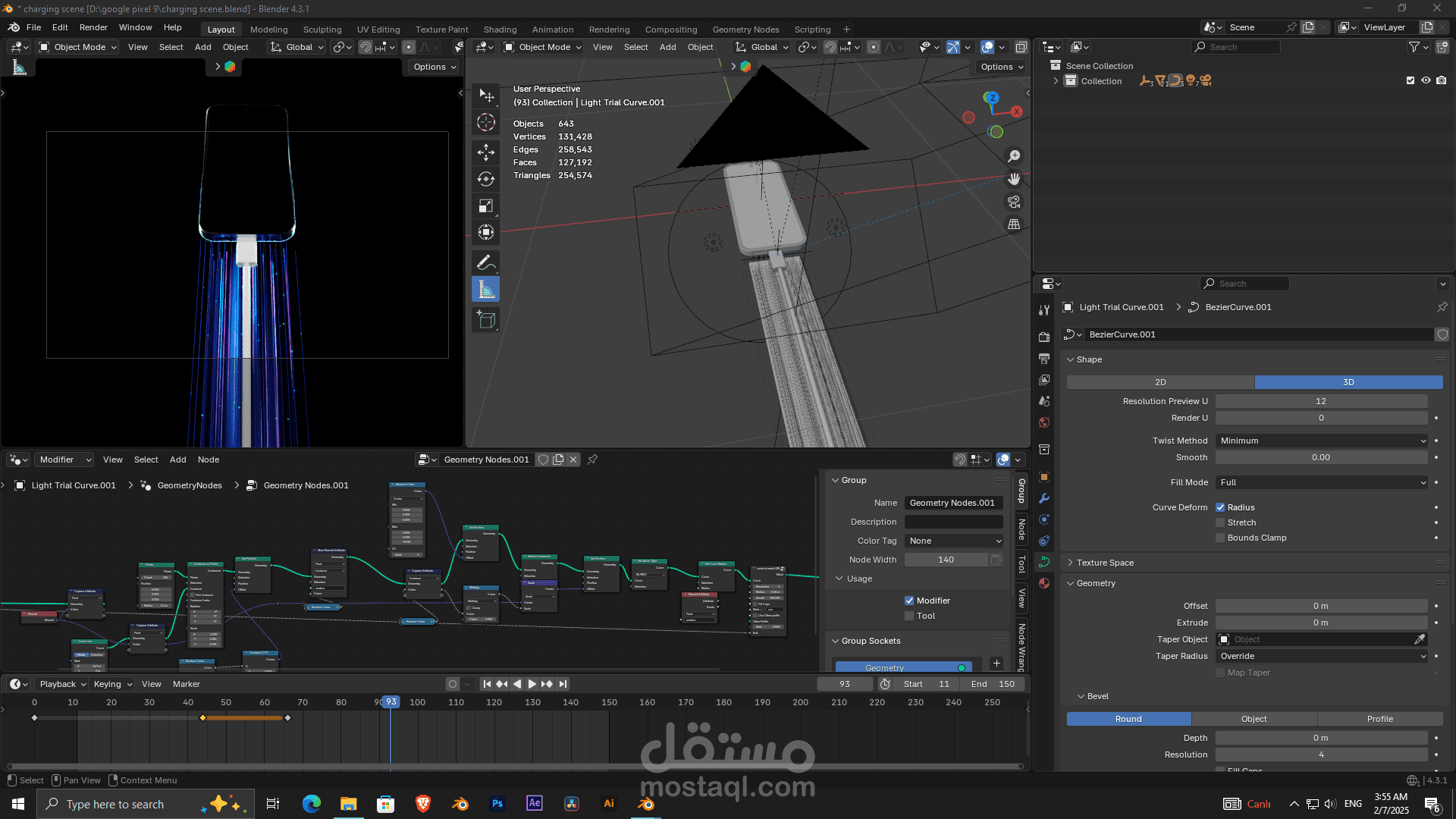Uncheck the Radius curve deform checkbox
Screen dimensions: 1456x819
(1220, 507)
